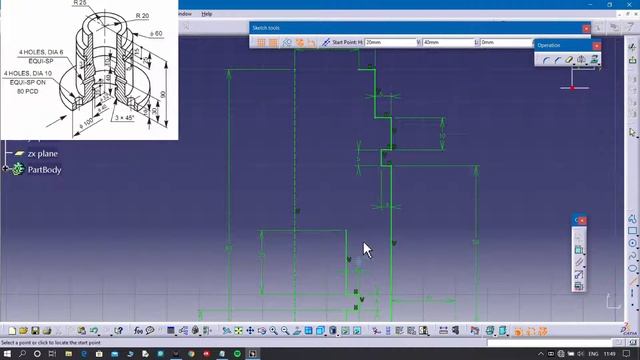
Task: Open the Formula f(x) tool
Action: pos(138,331)
